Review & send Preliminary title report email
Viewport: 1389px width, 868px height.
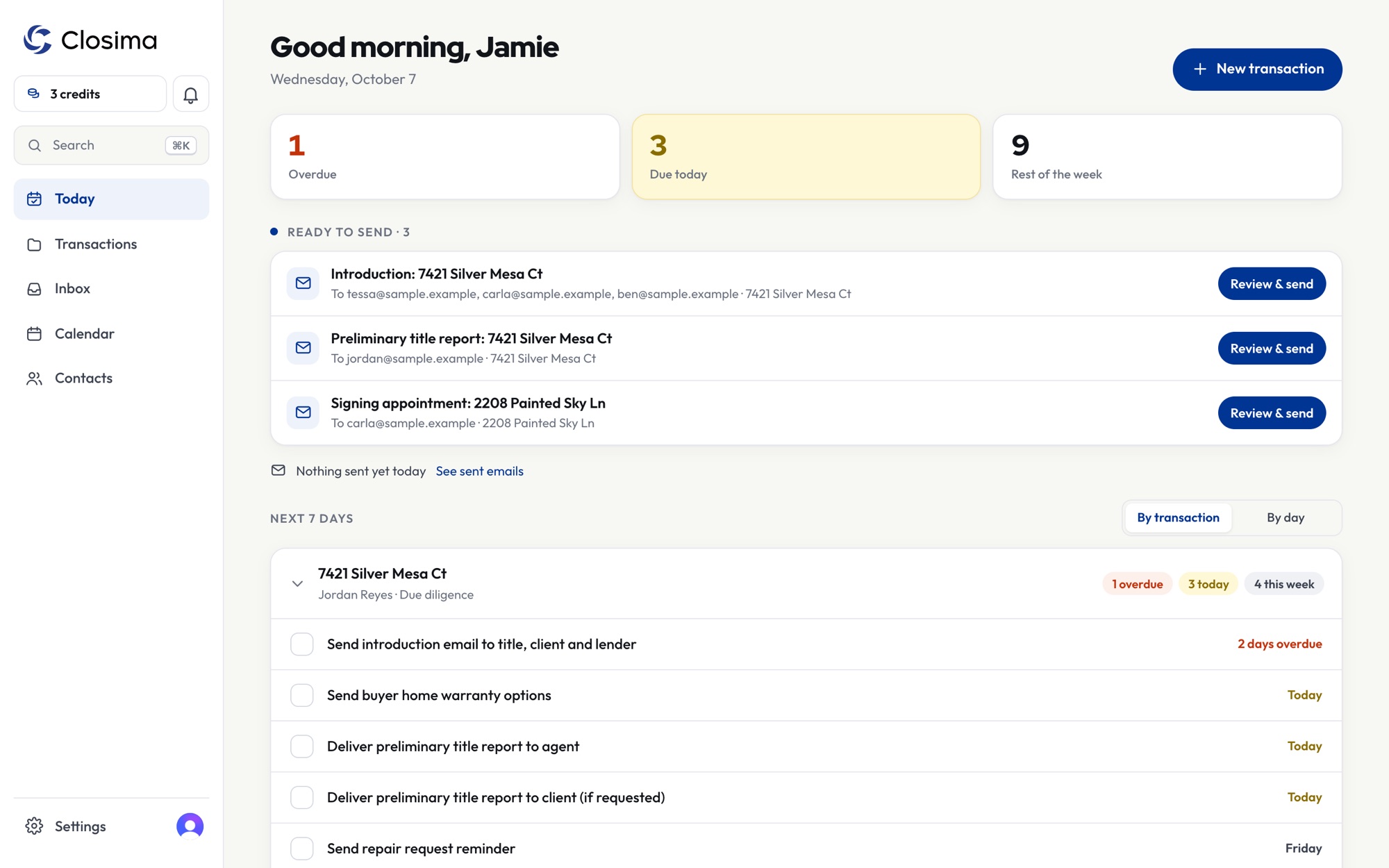click(x=1272, y=349)
